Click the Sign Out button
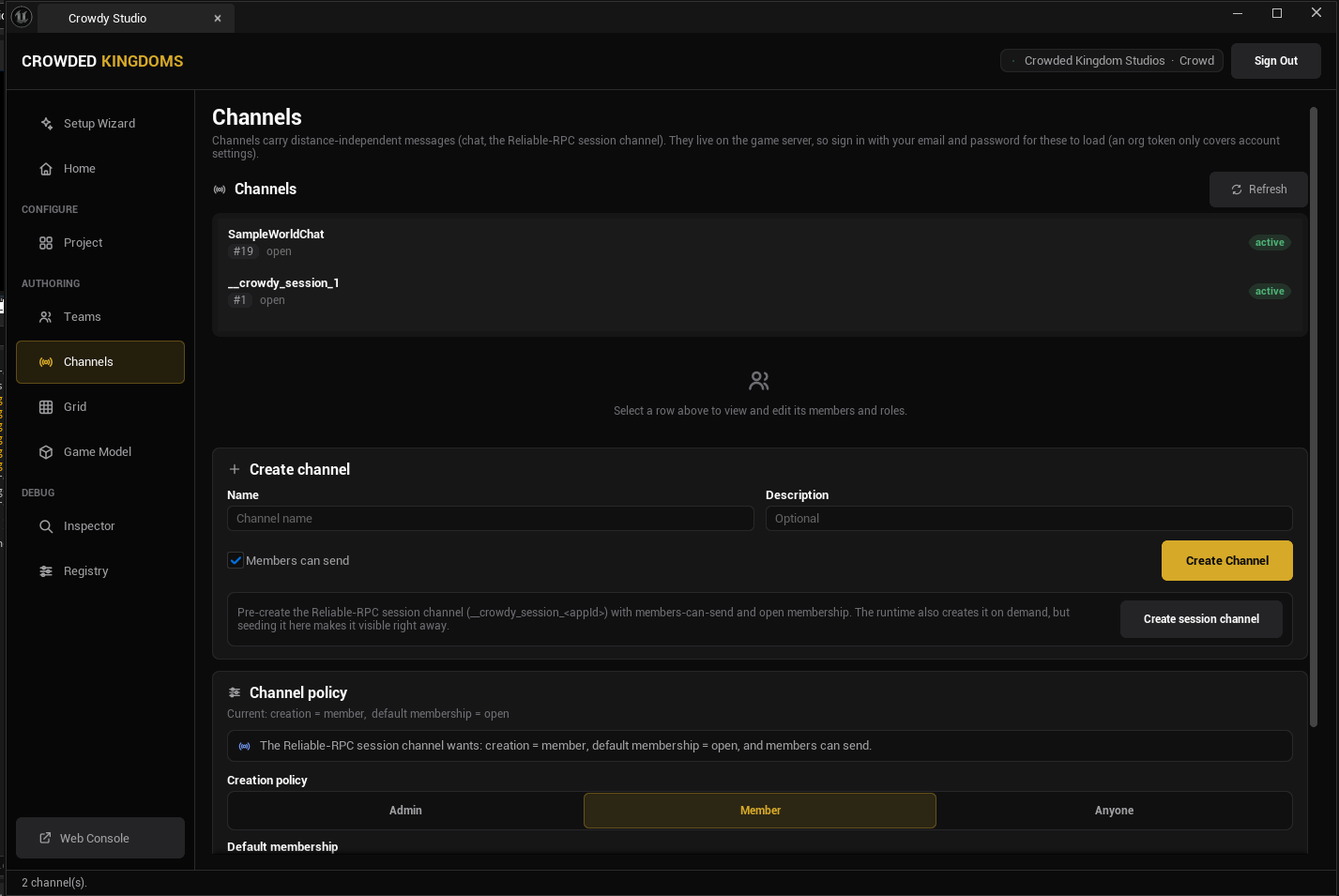Viewport: 1339px width, 896px height. (1276, 61)
